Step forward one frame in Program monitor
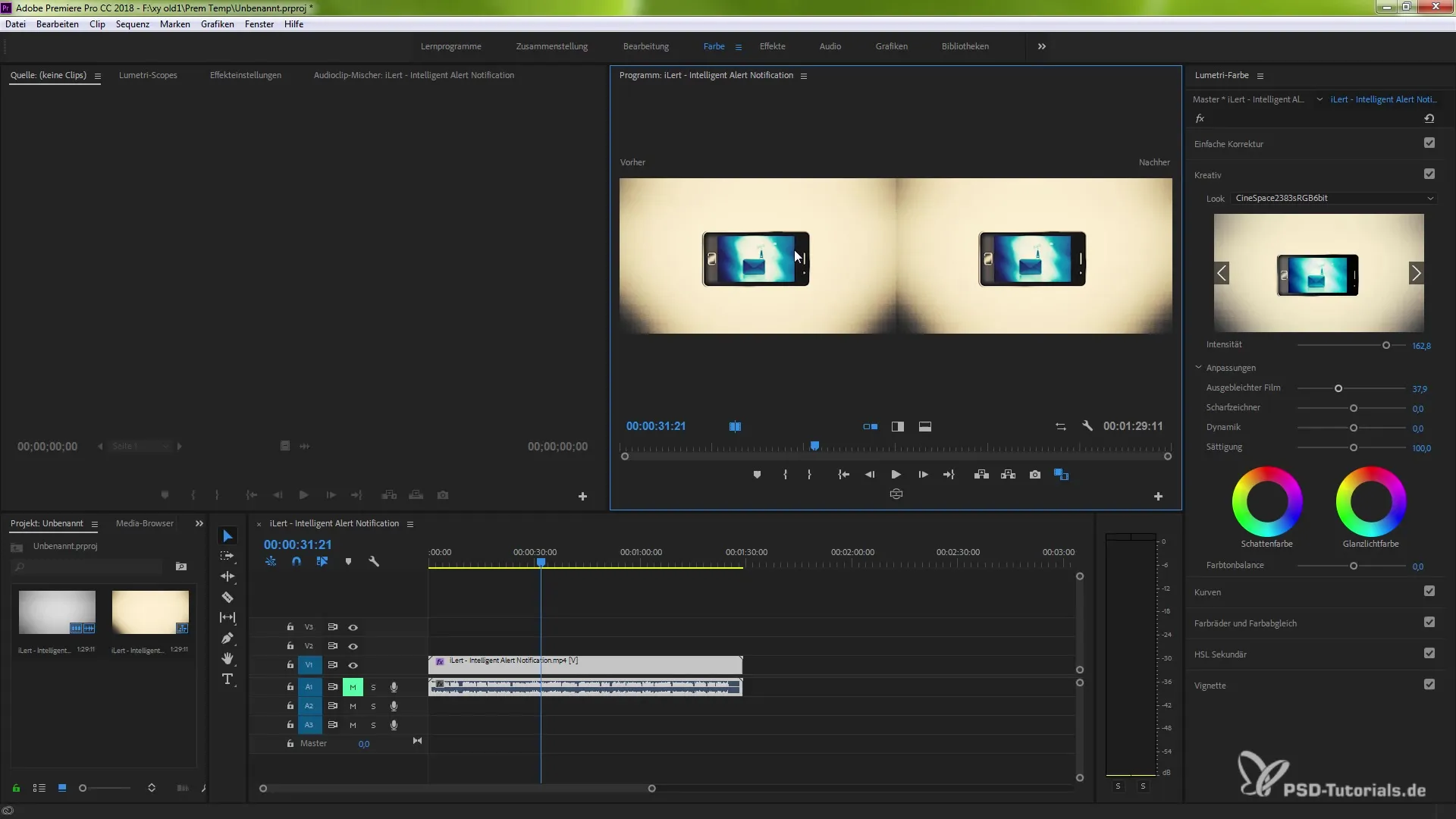1456x819 pixels. 923,475
